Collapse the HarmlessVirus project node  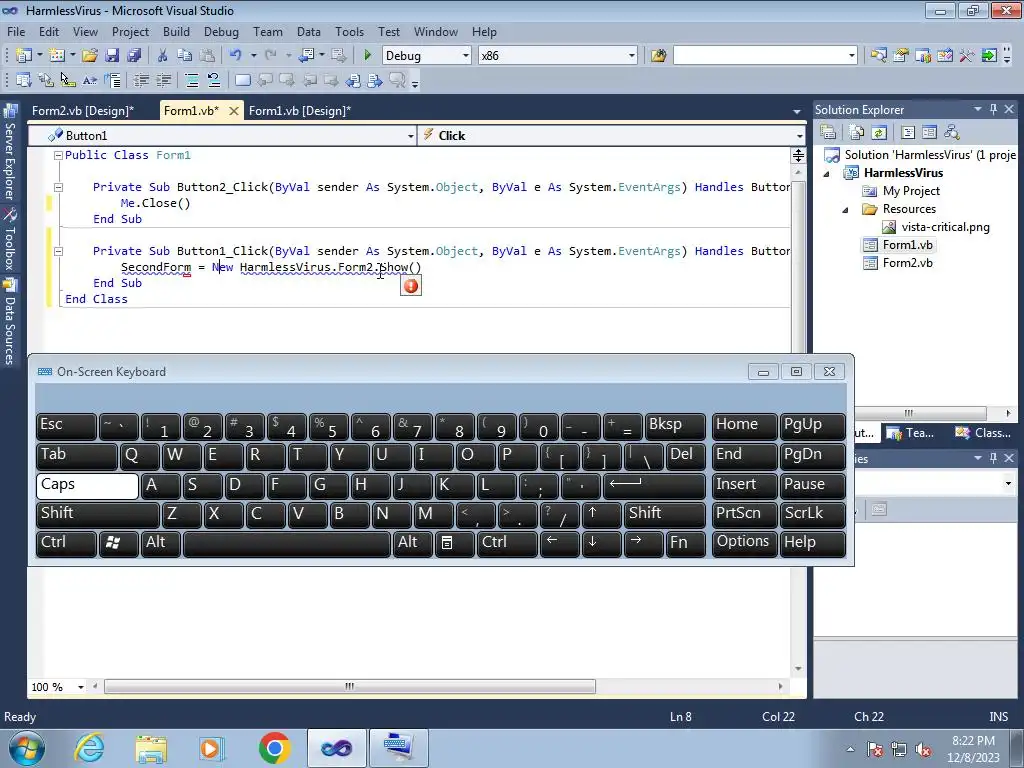pyautogui.click(x=826, y=174)
